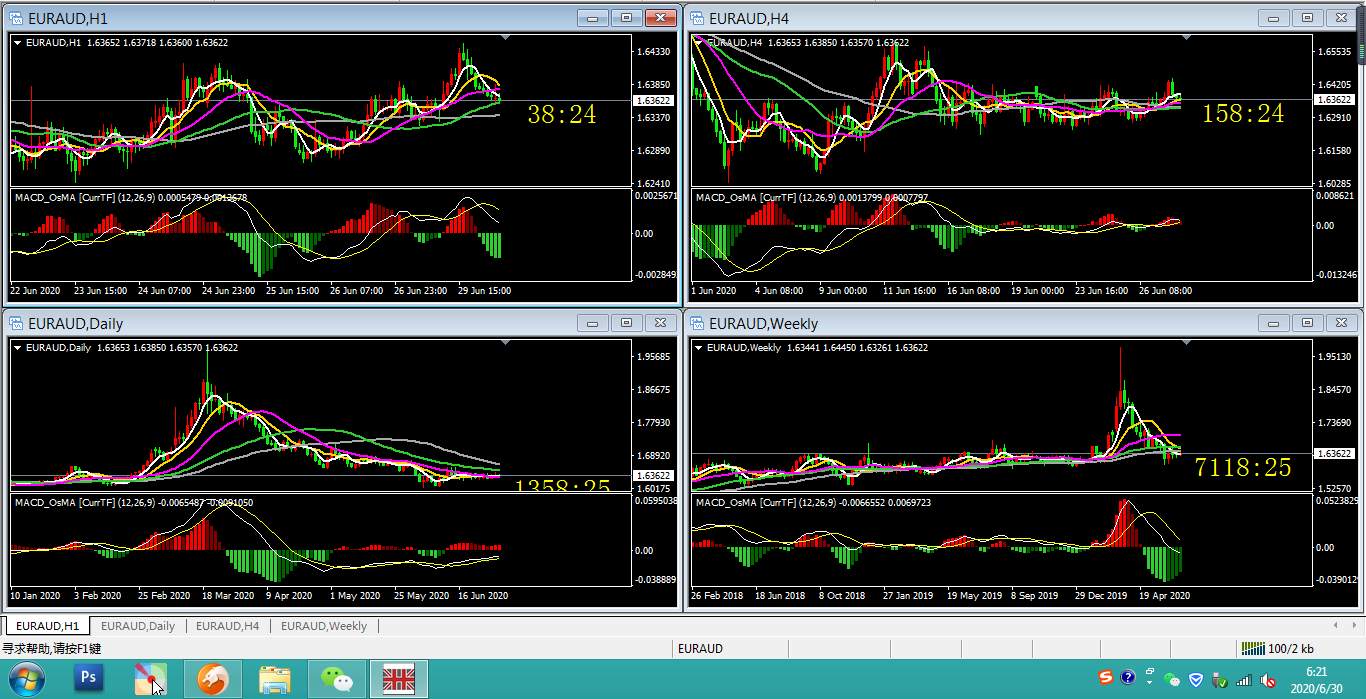Expand the H4 chart indicator dropdown triangle
The image size is (1366, 699).
coord(699,42)
